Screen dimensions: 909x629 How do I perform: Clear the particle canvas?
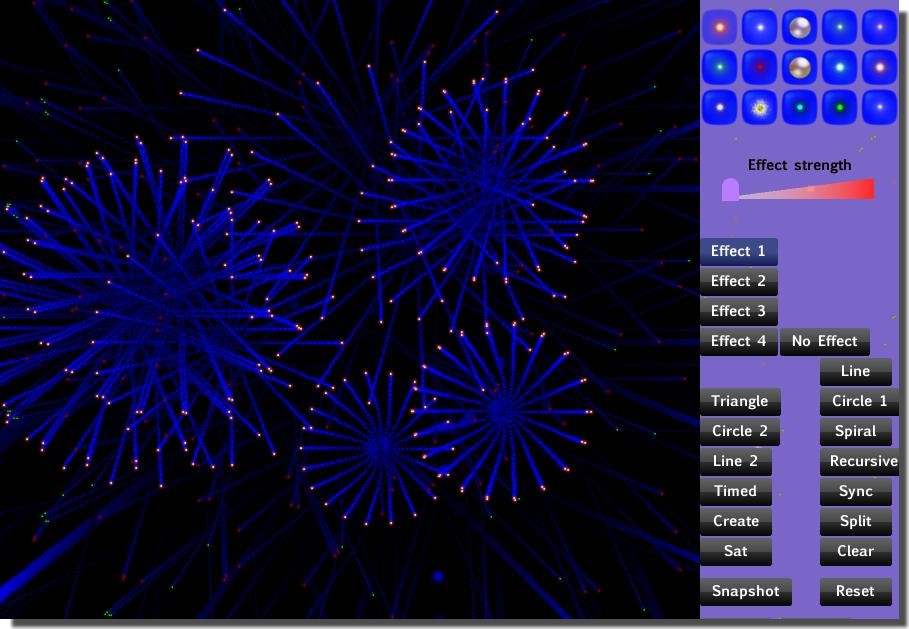[x=856, y=551]
